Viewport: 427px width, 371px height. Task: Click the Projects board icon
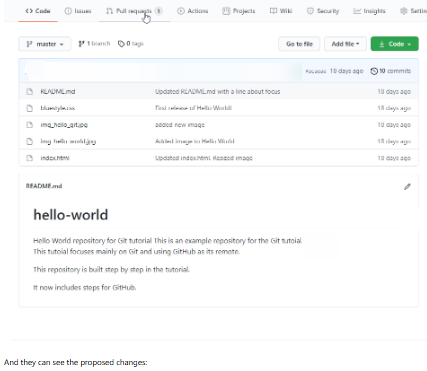(x=226, y=11)
